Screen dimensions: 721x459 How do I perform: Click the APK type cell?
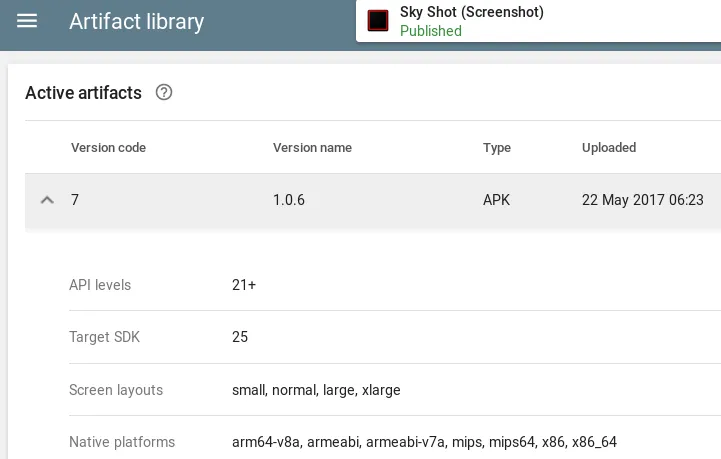coord(497,200)
